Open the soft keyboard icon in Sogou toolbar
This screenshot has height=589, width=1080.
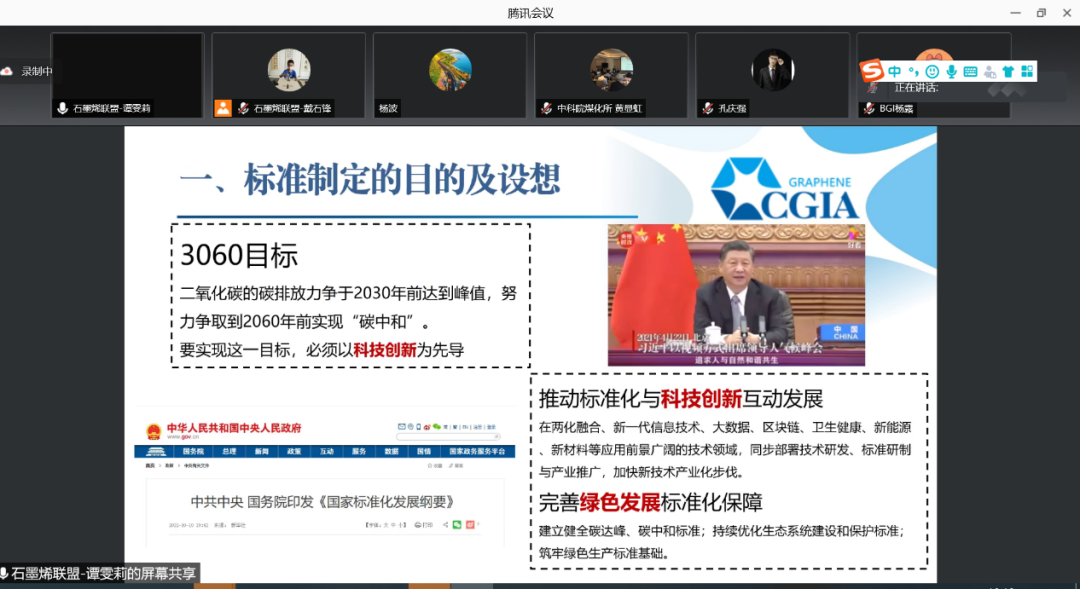(970, 70)
